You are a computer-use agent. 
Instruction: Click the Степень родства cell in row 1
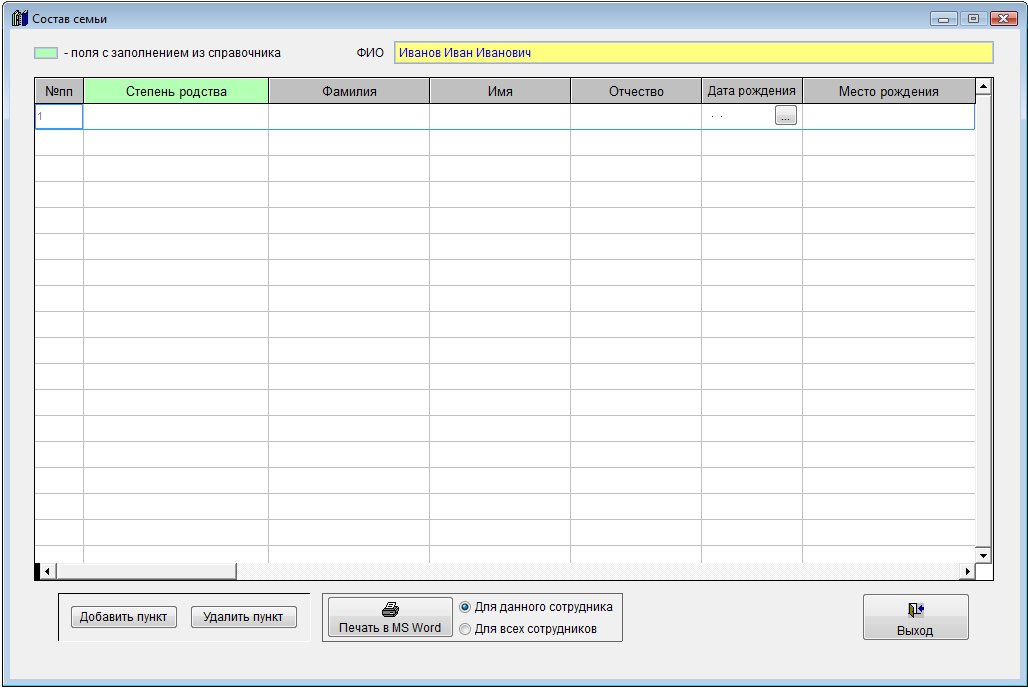point(176,117)
